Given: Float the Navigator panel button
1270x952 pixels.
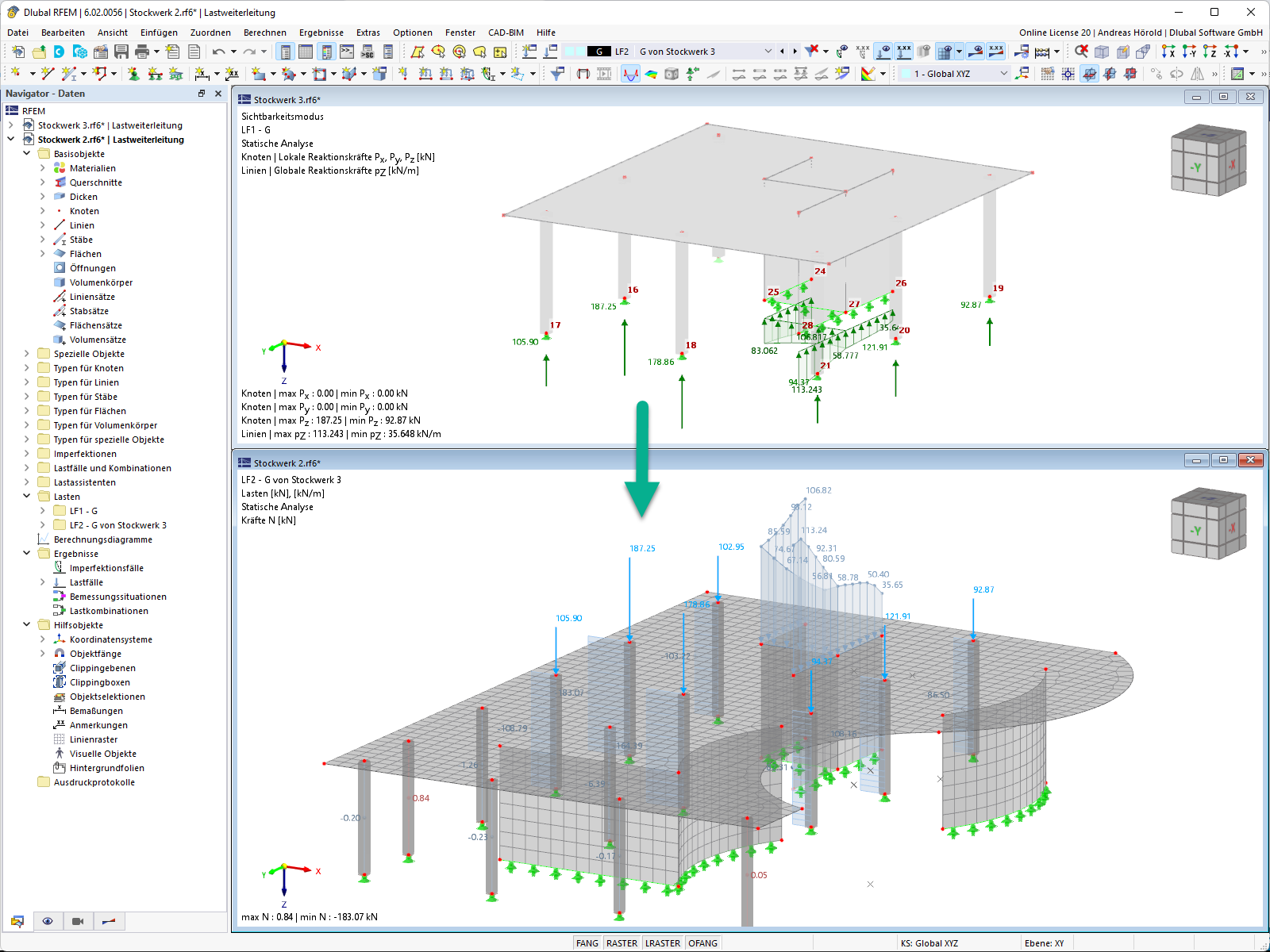Looking at the screenshot, I should click(202, 94).
